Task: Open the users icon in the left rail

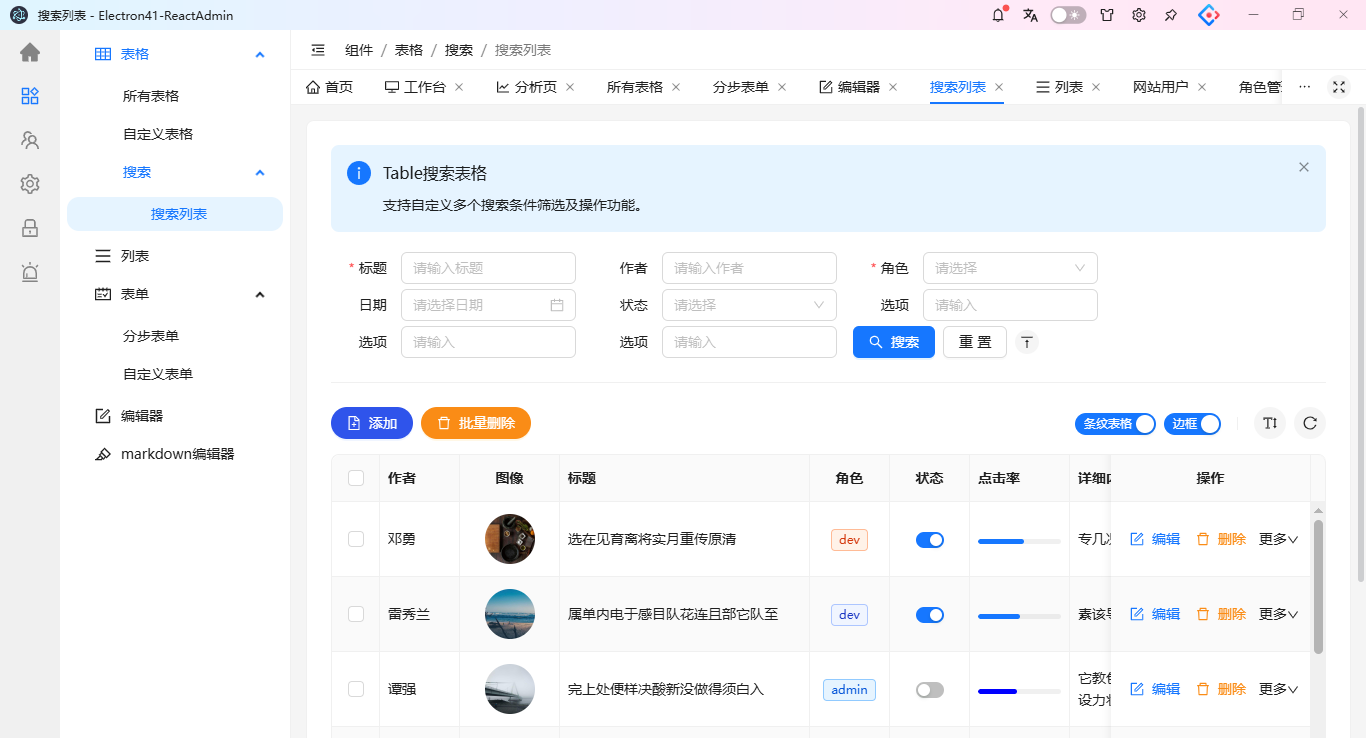Action: click(x=30, y=140)
